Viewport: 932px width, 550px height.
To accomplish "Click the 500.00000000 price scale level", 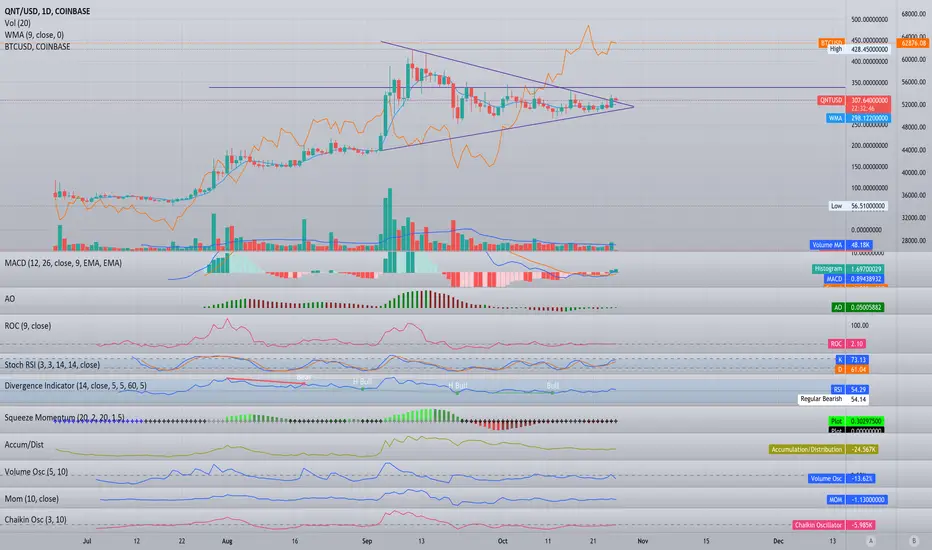I will coord(870,19).
